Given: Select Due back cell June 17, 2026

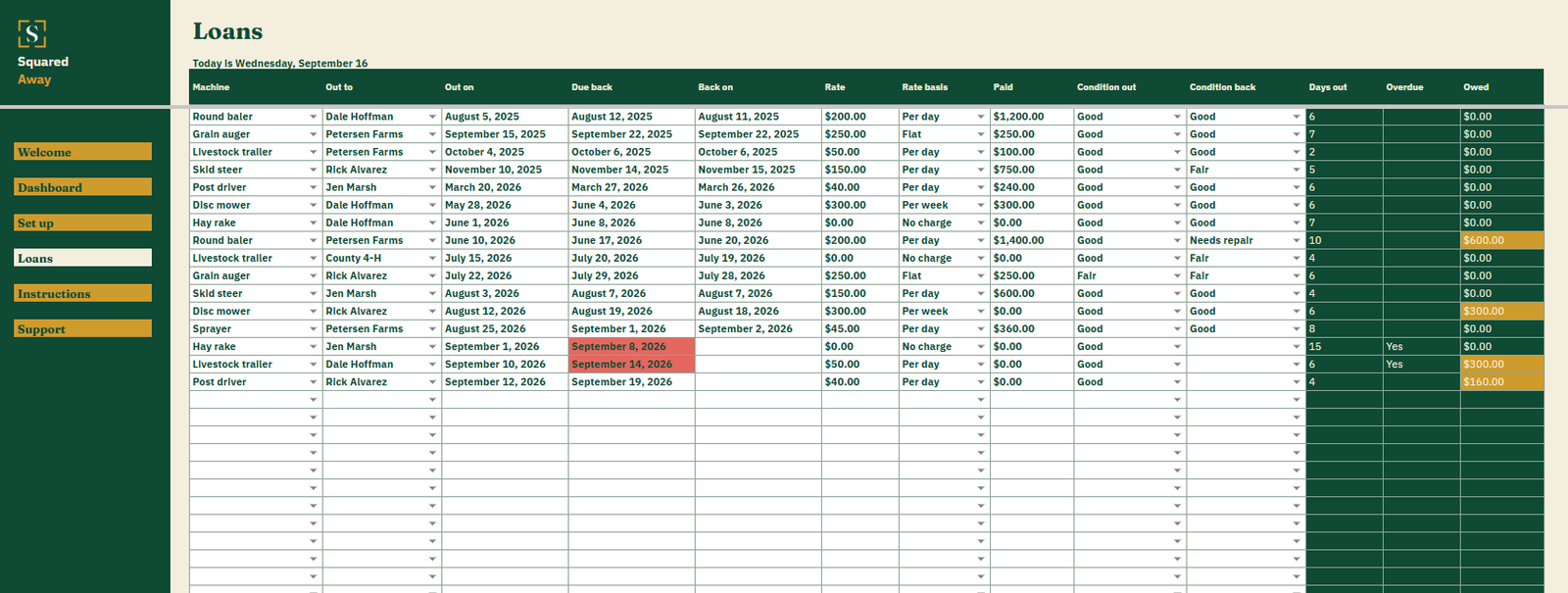Looking at the screenshot, I should [632, 240].
